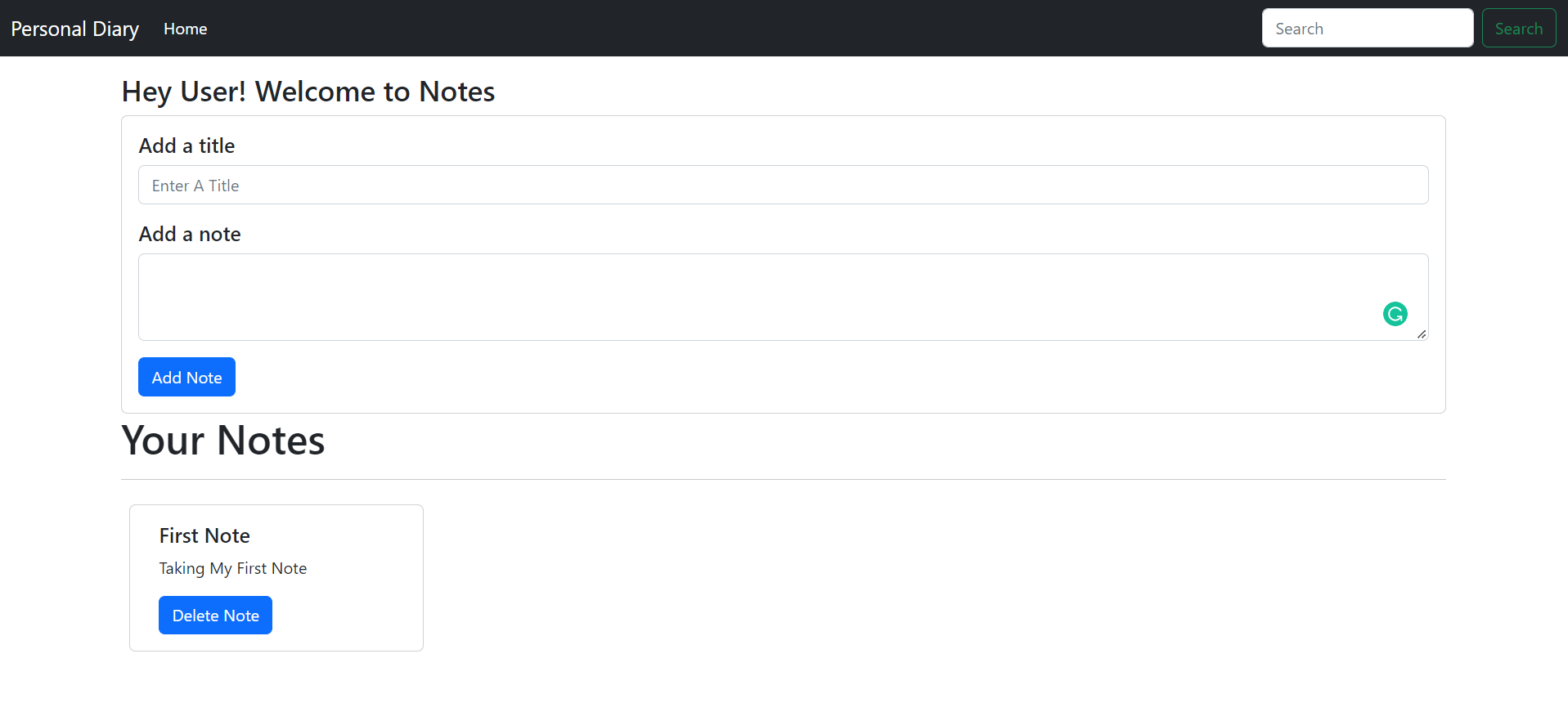Screen dimensions: 1568x721
Task: Click the textarea resize handle
Action: [1422, 334]
